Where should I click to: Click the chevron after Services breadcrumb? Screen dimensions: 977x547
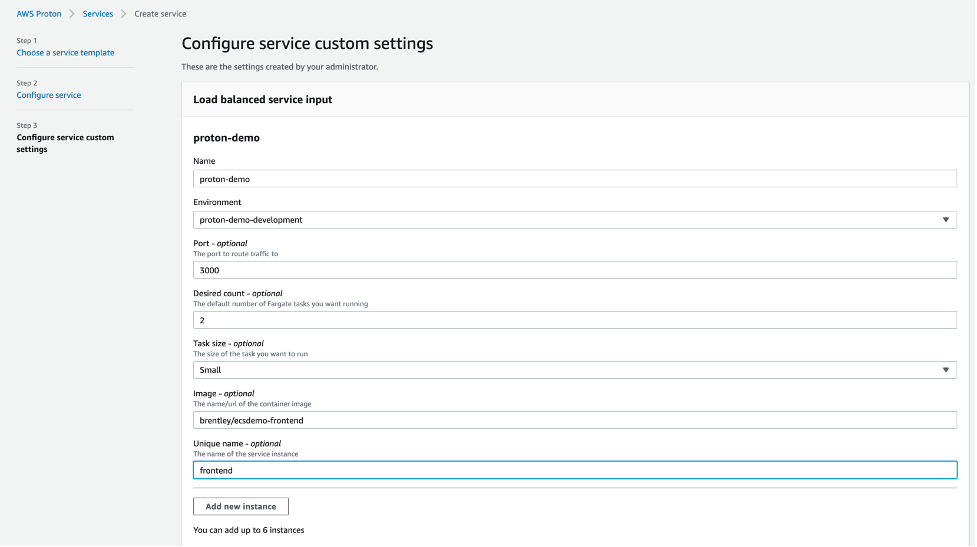click(x=124, y=14)
